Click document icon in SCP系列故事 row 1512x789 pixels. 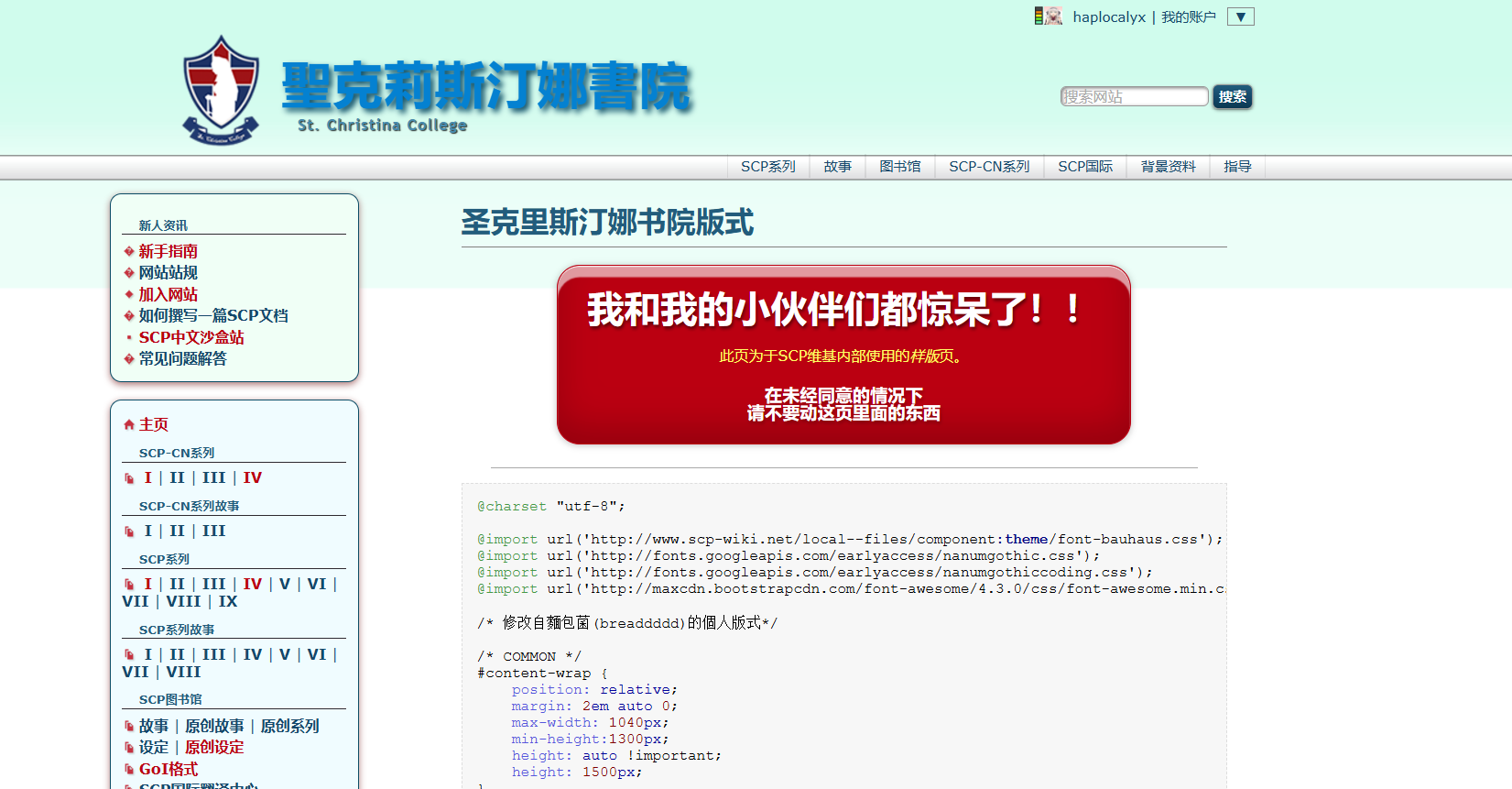pos(129,655)
